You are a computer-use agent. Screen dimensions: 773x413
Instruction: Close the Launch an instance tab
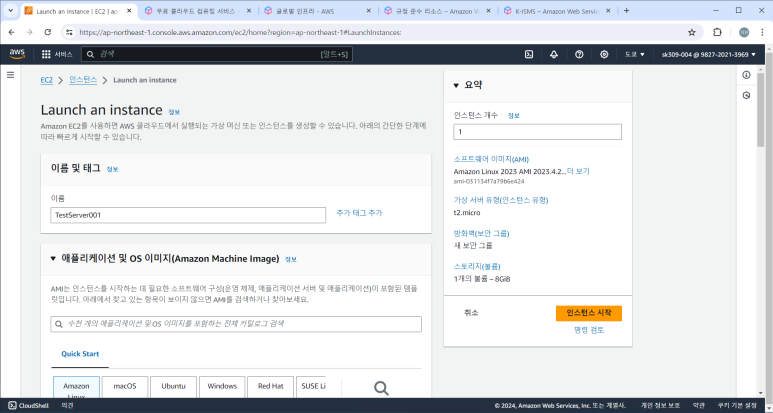(129, 10)
